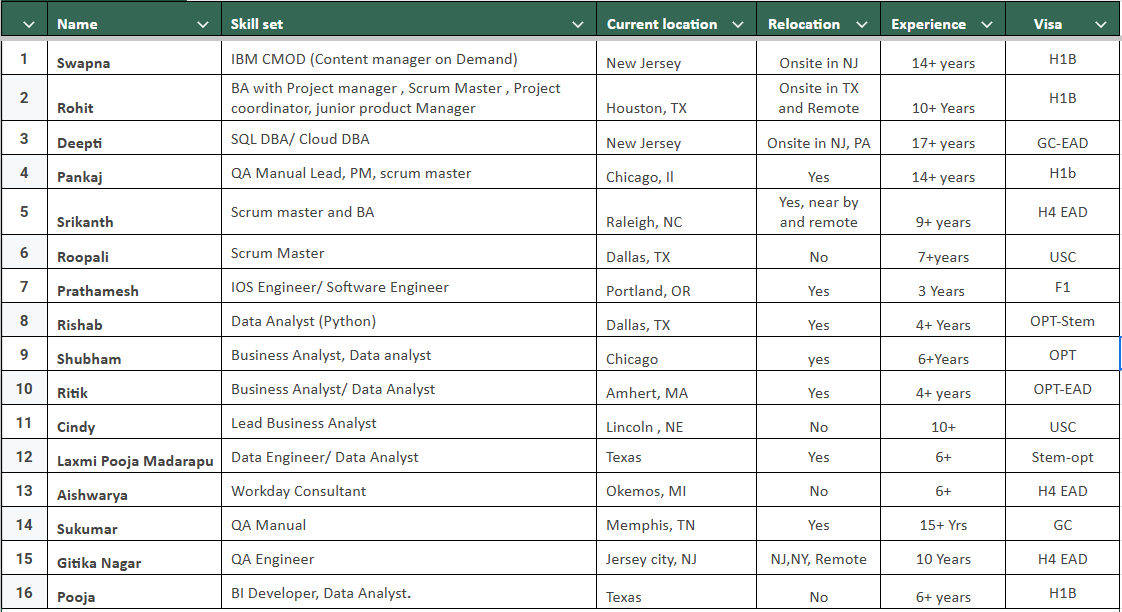The image size is (1122, 612).
Task: Select the F1 visa cell
Action: tap(1062, 287)
